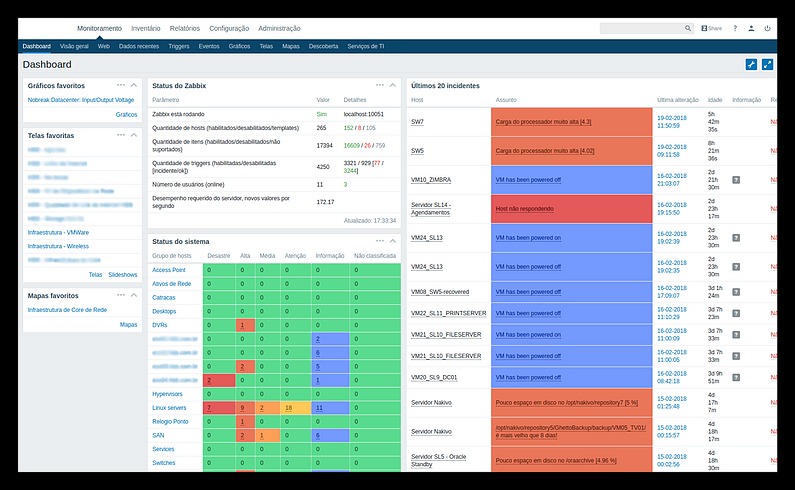Click info icon in VM10_ZIMBRA row

point(736,180)
